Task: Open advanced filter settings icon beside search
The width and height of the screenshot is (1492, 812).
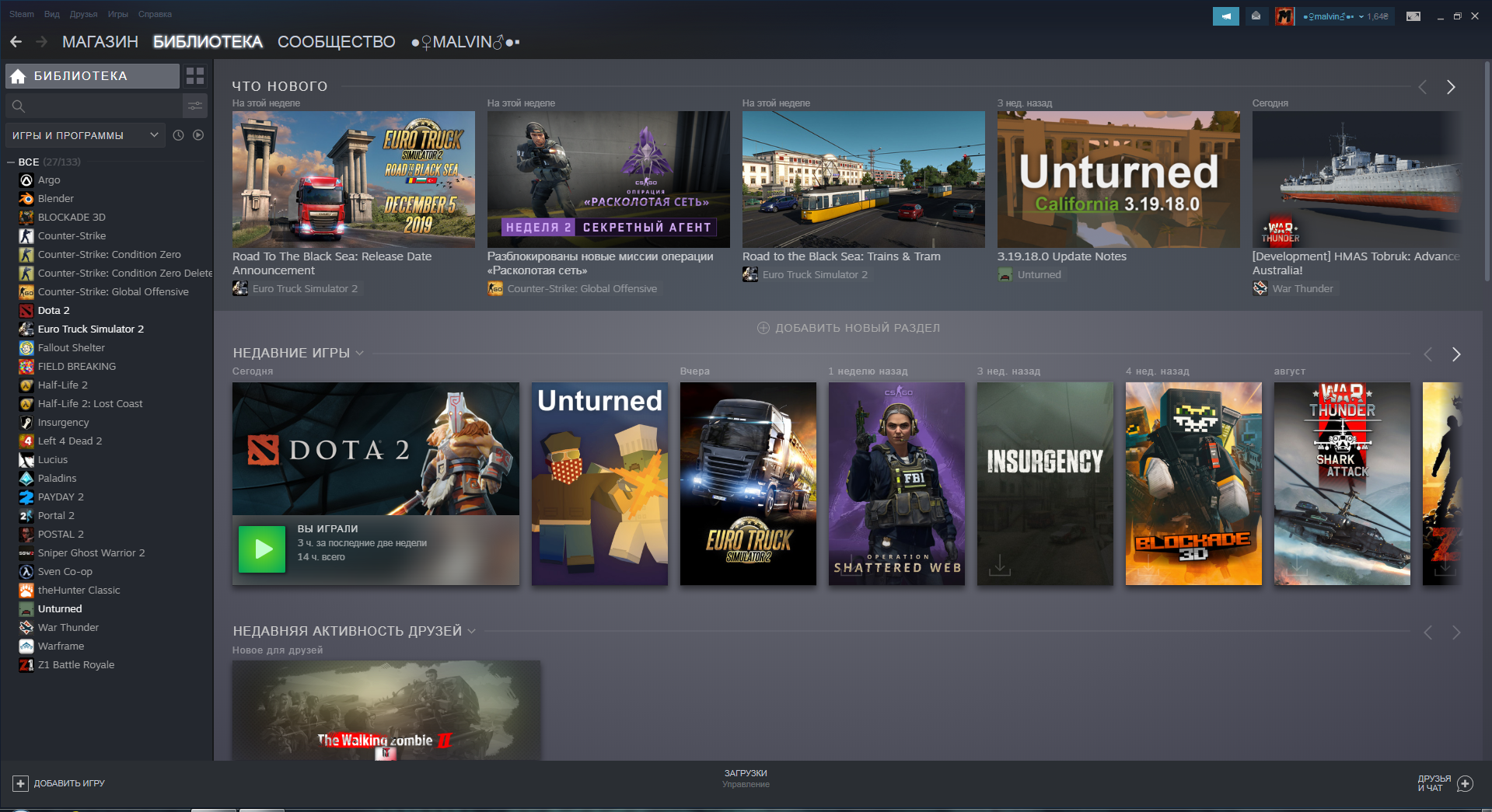Action: tap(195, 106)
